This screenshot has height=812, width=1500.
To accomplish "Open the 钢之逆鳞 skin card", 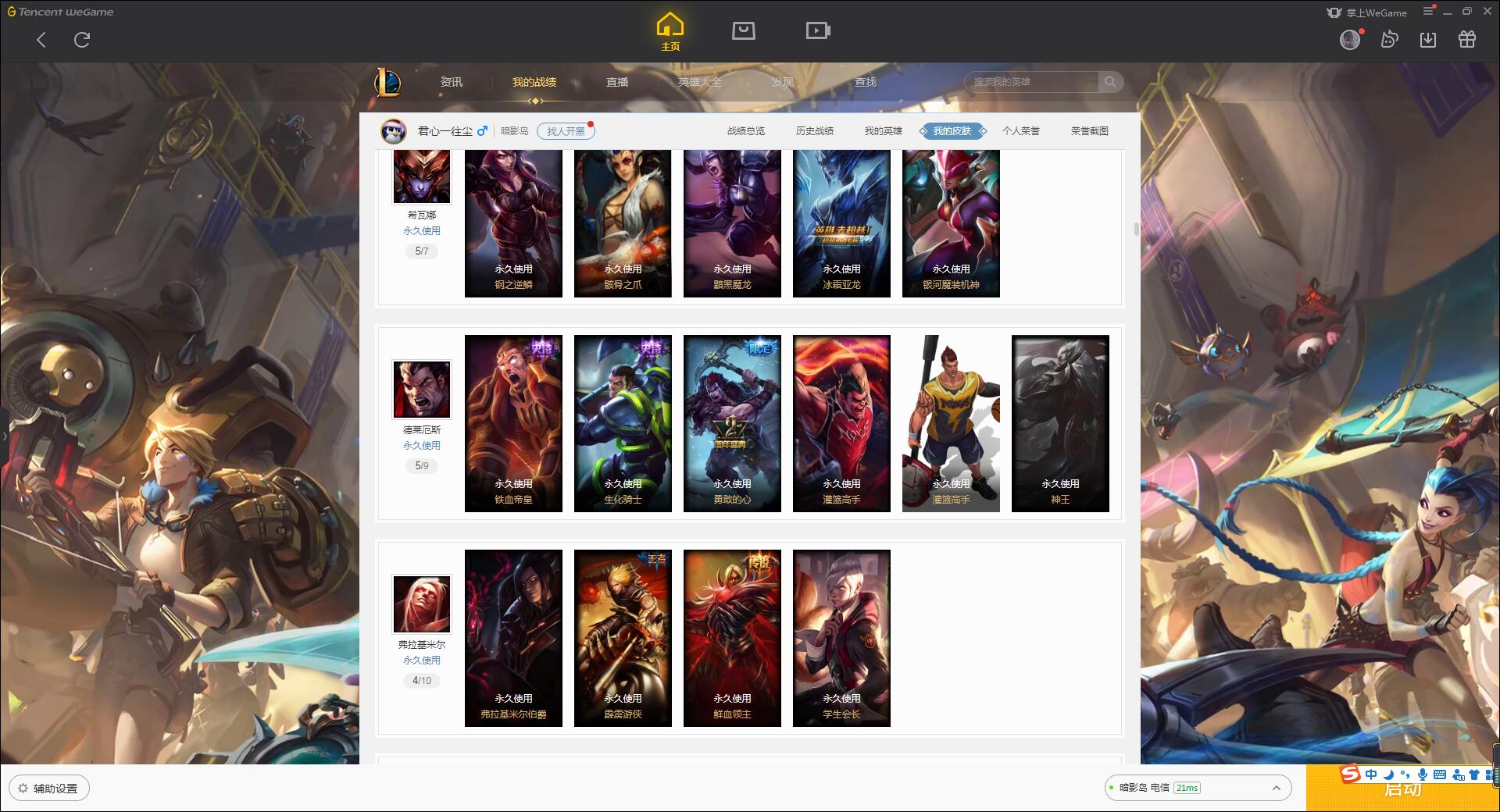I will [513, 224].
